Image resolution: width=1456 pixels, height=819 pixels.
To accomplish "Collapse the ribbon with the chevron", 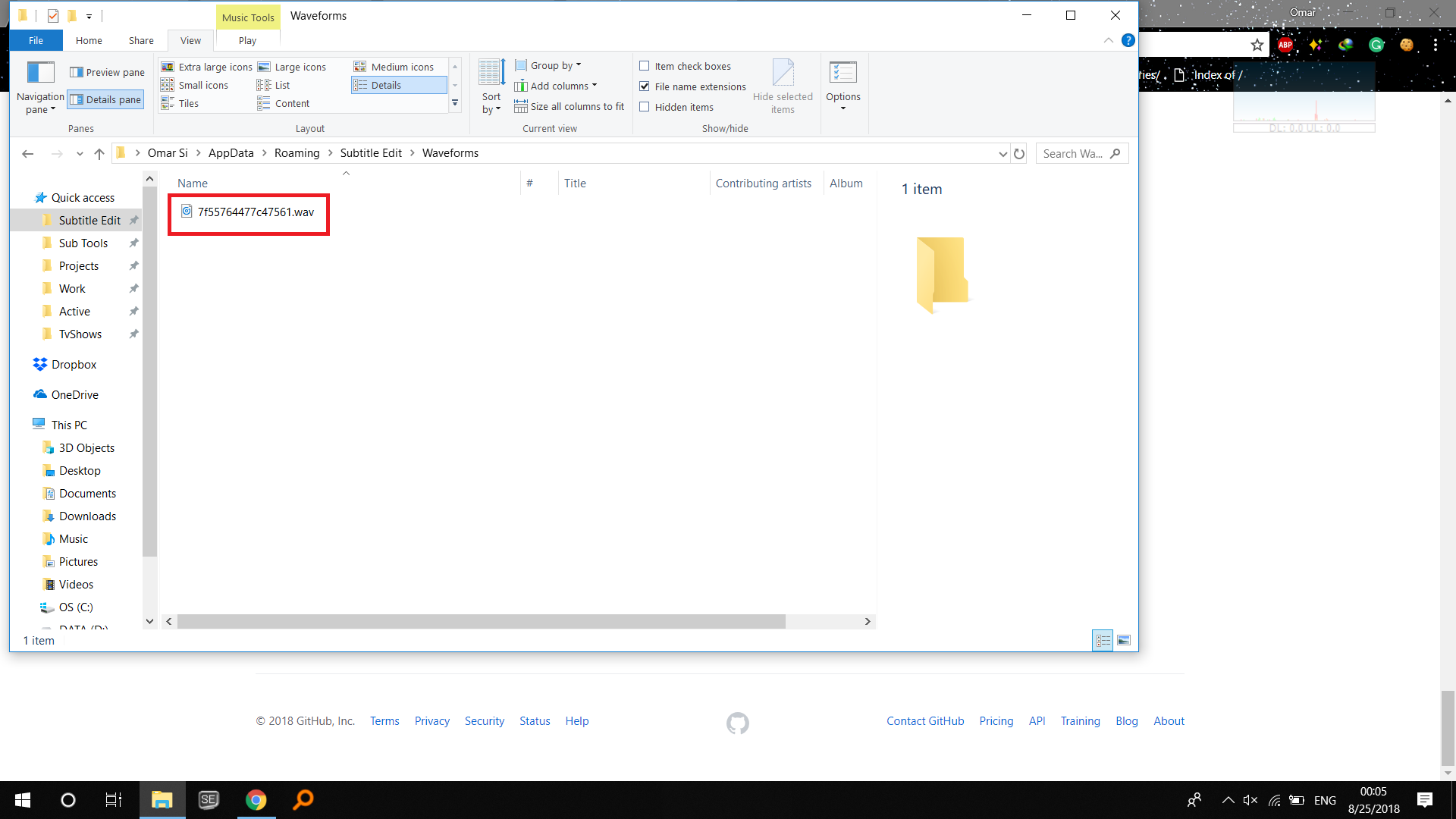I will coord(1109,40).
